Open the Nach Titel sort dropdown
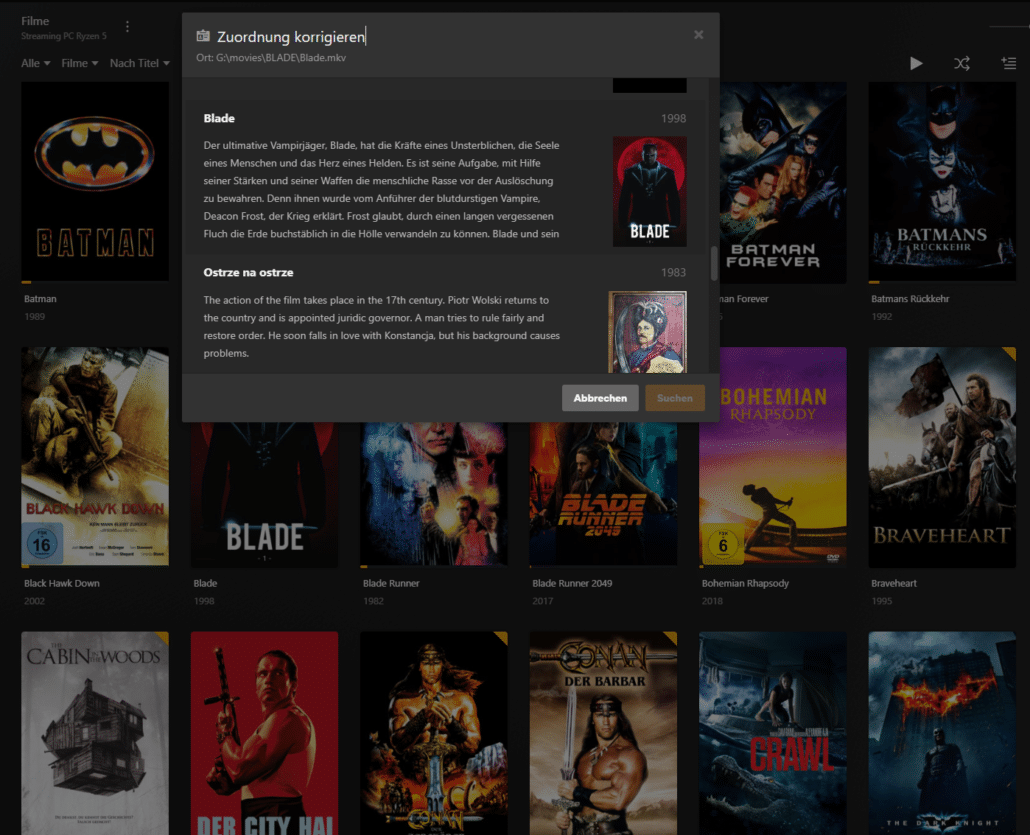This screenshot has height=835, width=1030. click(x=138, y=63)
